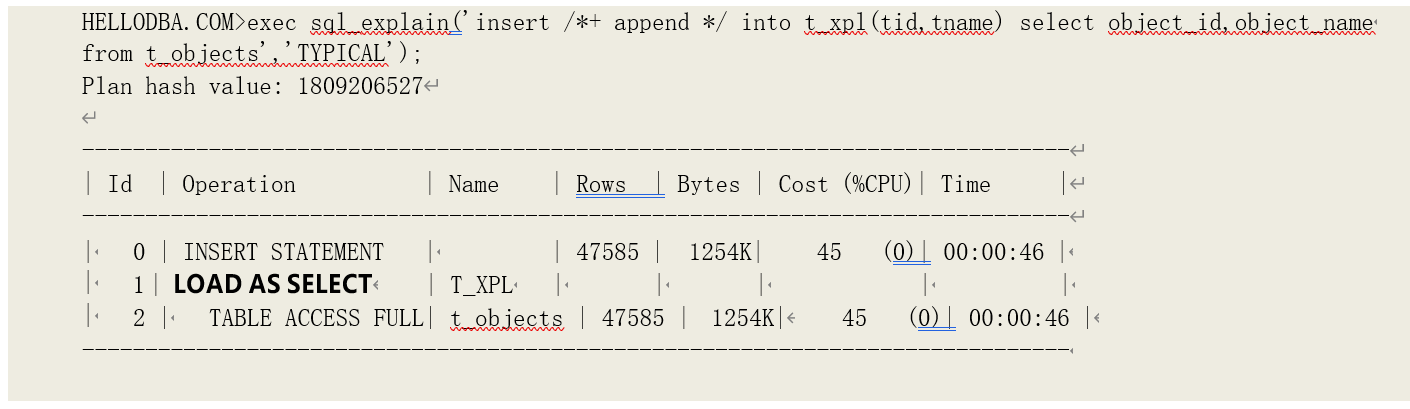Click t_objects in the plan's Name column

point(506,319)
